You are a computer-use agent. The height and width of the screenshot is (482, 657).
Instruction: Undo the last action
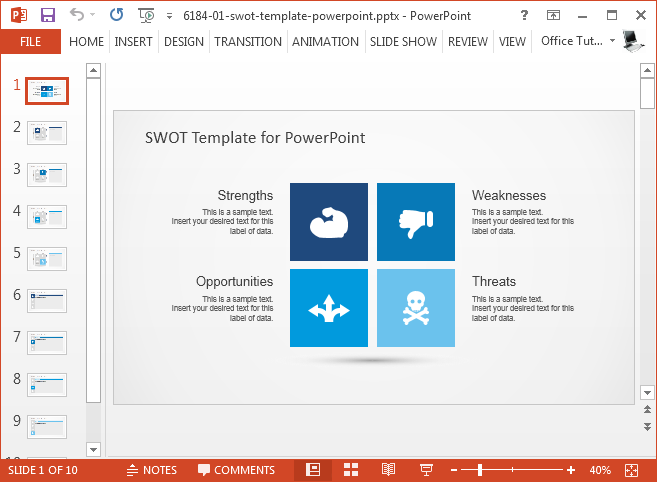pos(77,15)
